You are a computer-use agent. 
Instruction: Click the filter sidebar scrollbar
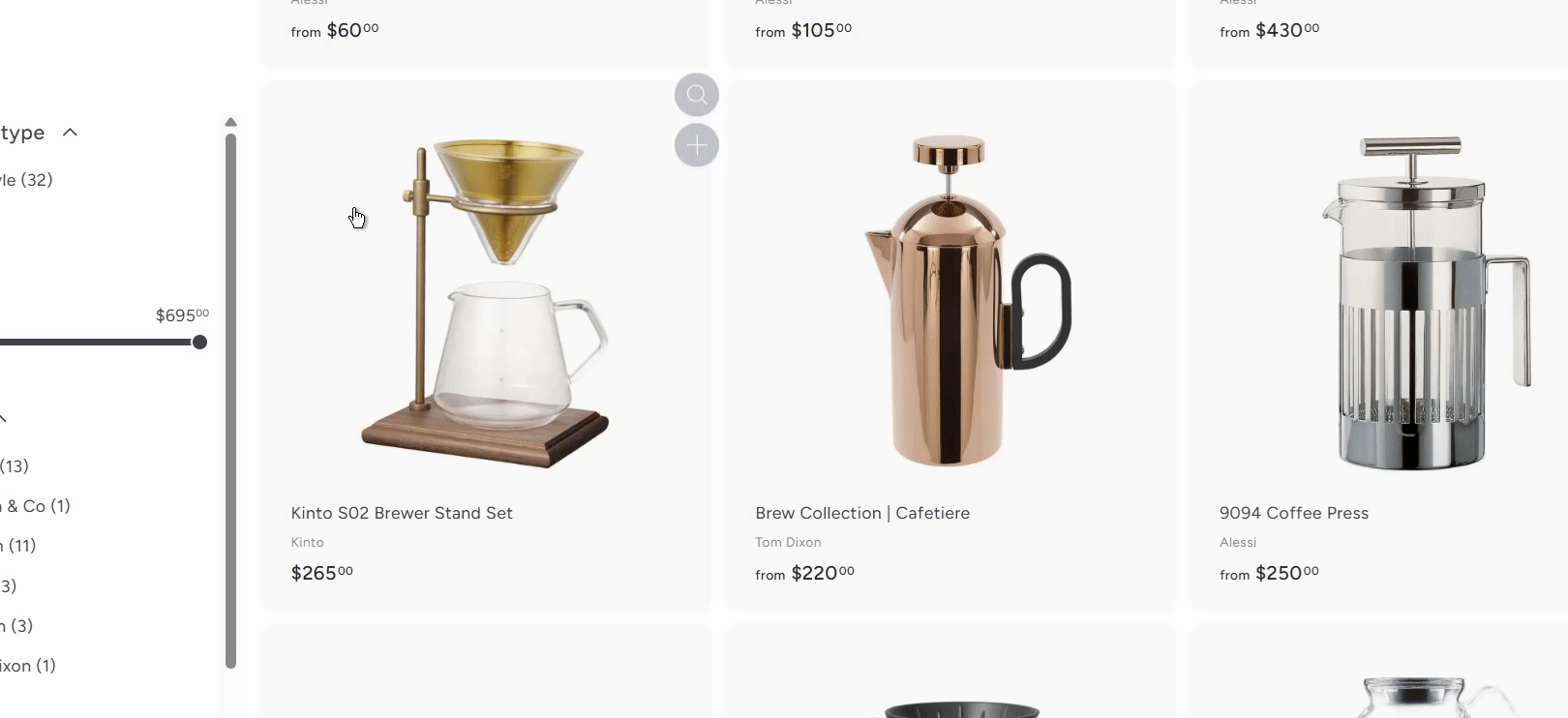[x=230, y=401]
